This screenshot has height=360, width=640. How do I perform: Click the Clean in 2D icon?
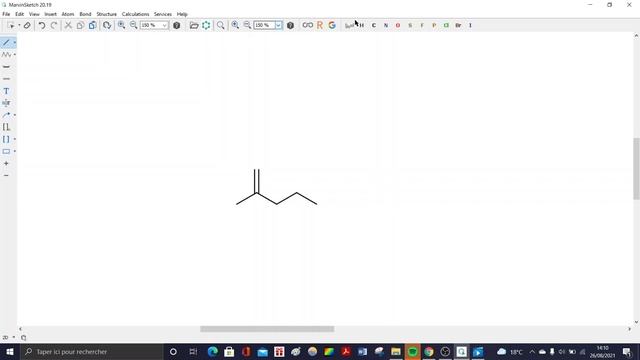[107, 25]
